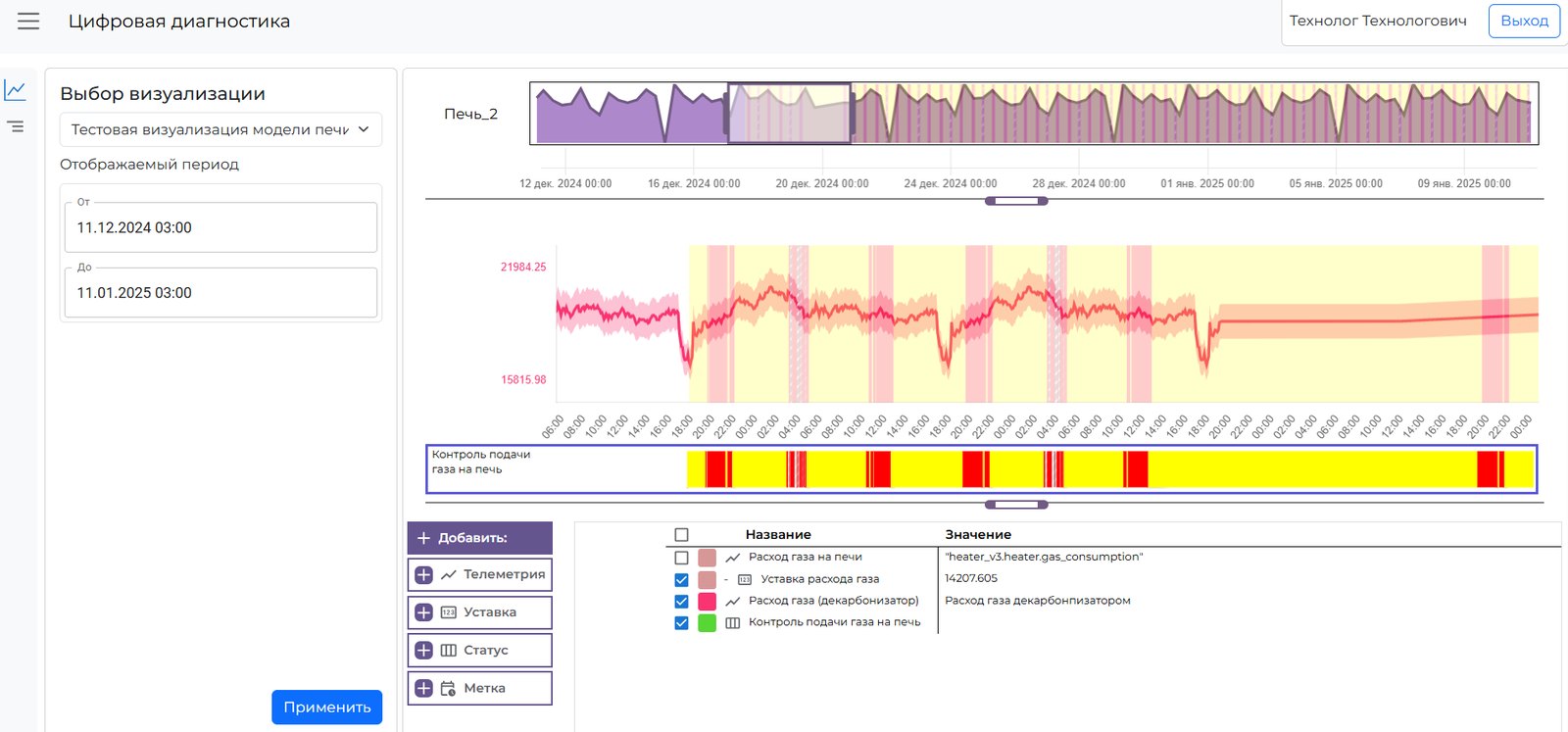Click the resize handle below the overview timeline
This screenshot has width=1568, height=732.
click(1016, 201)
